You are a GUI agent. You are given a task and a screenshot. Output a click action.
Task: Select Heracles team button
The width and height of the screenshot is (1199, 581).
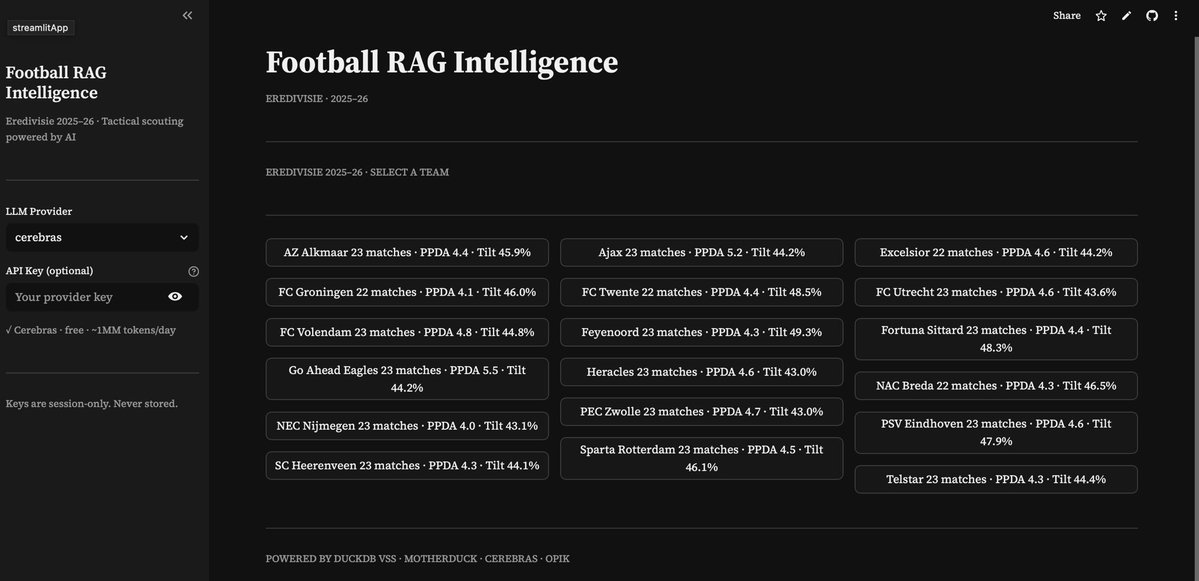pyautogui.click(x=701, y=372)
